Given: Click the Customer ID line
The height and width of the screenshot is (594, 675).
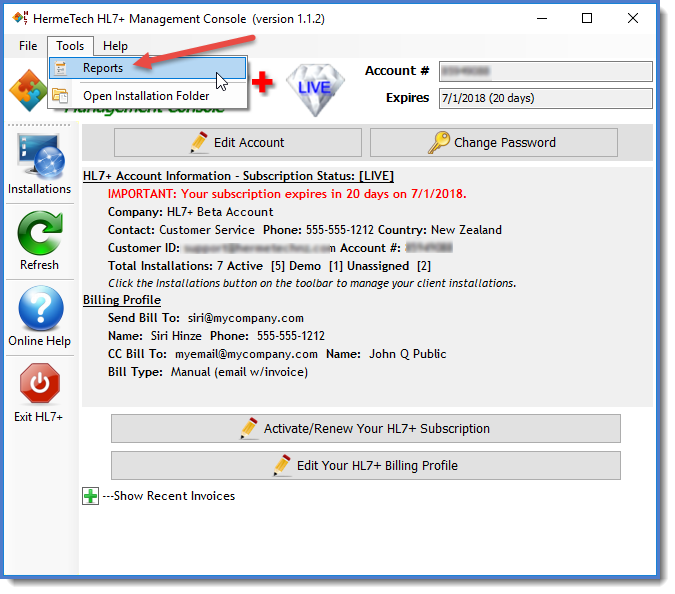Looking at the screenshot, I should [x=280, y=248].
